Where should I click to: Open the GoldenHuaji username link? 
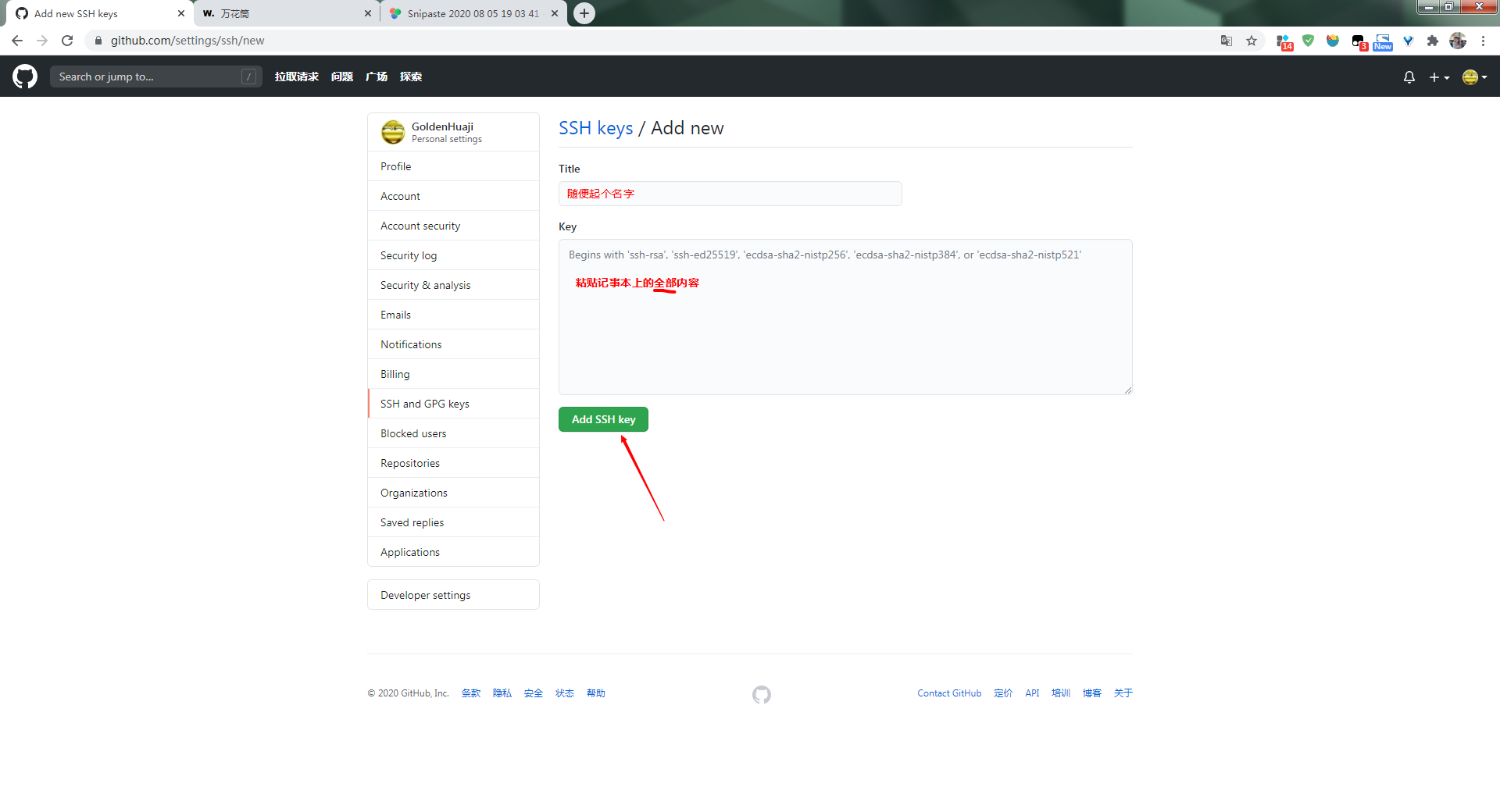click(442, 126)
